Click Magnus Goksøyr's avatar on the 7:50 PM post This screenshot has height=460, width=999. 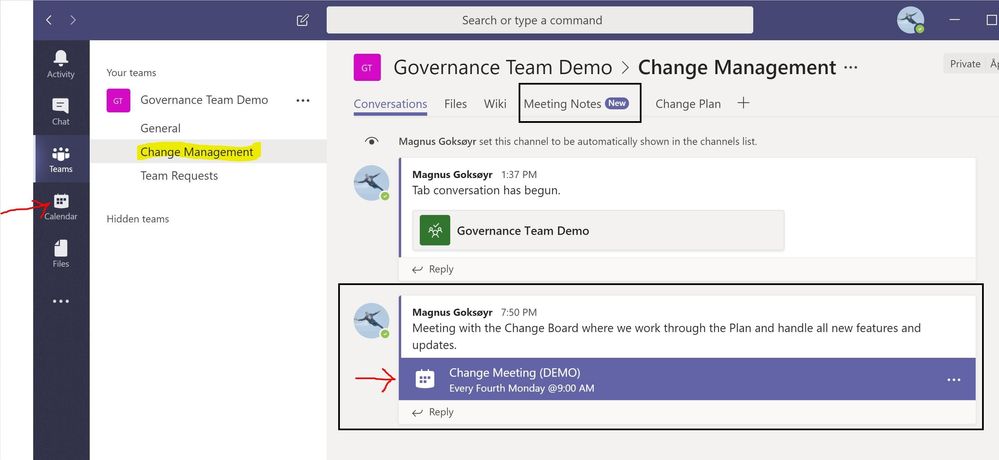371,320
